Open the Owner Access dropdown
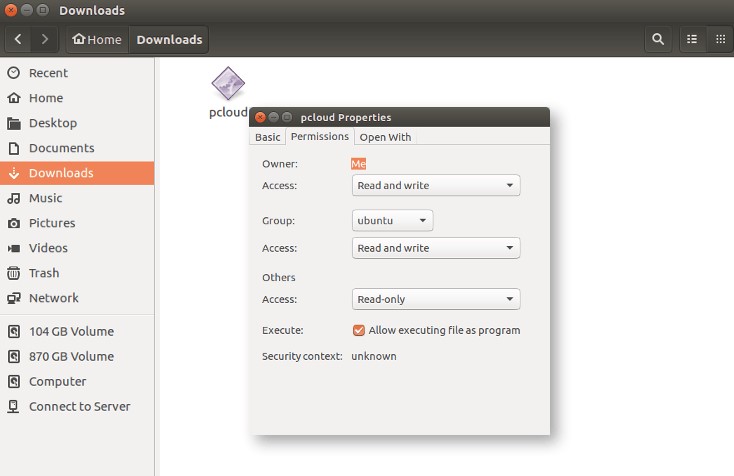 tap(436, 185)
